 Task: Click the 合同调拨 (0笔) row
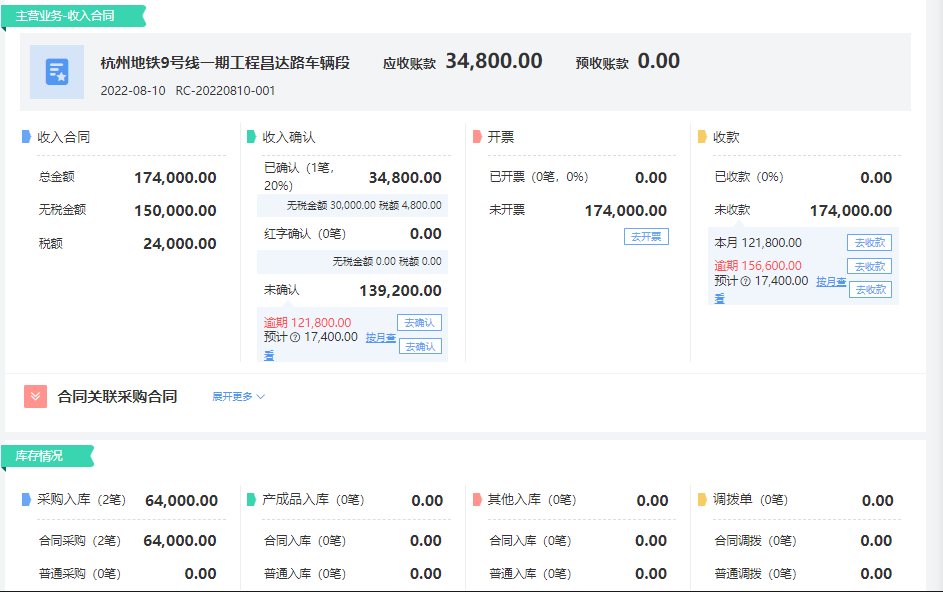(803, 541)
